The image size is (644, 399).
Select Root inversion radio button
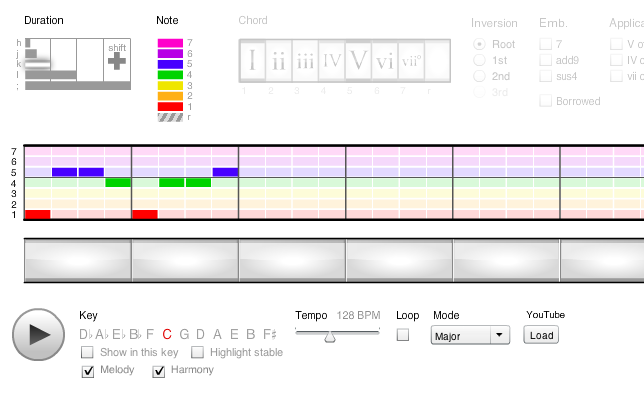[479, 44]
